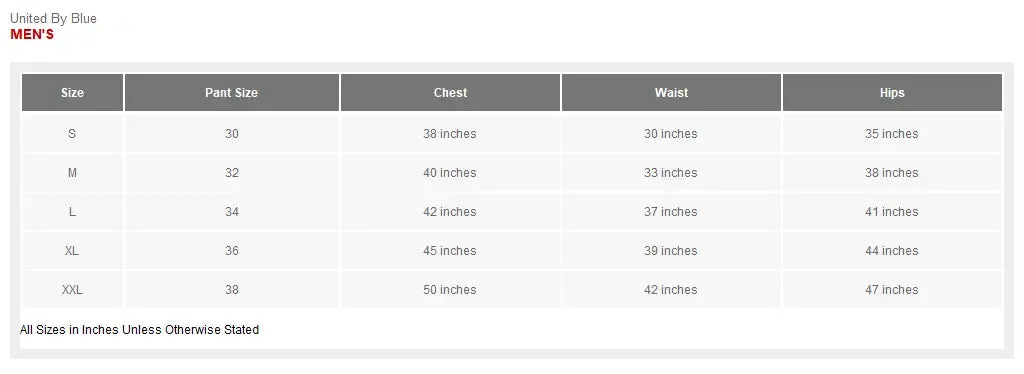1024x374 pixels.
Task: Select the 42 inches waist cell
Action: 671,290
